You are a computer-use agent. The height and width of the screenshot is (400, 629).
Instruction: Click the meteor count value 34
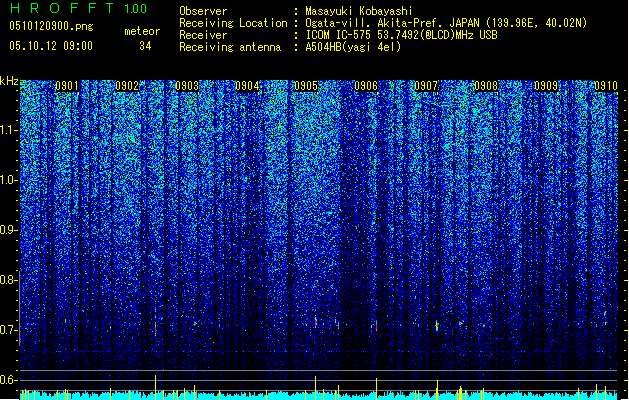(145, 46)
